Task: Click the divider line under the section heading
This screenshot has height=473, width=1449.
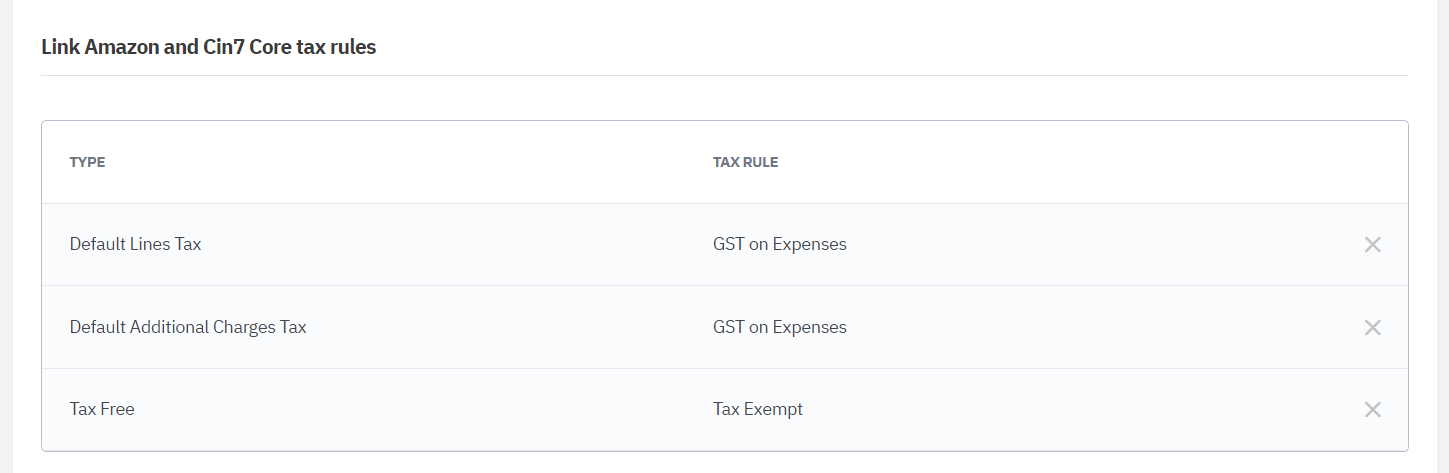Action: pos(724,76)
